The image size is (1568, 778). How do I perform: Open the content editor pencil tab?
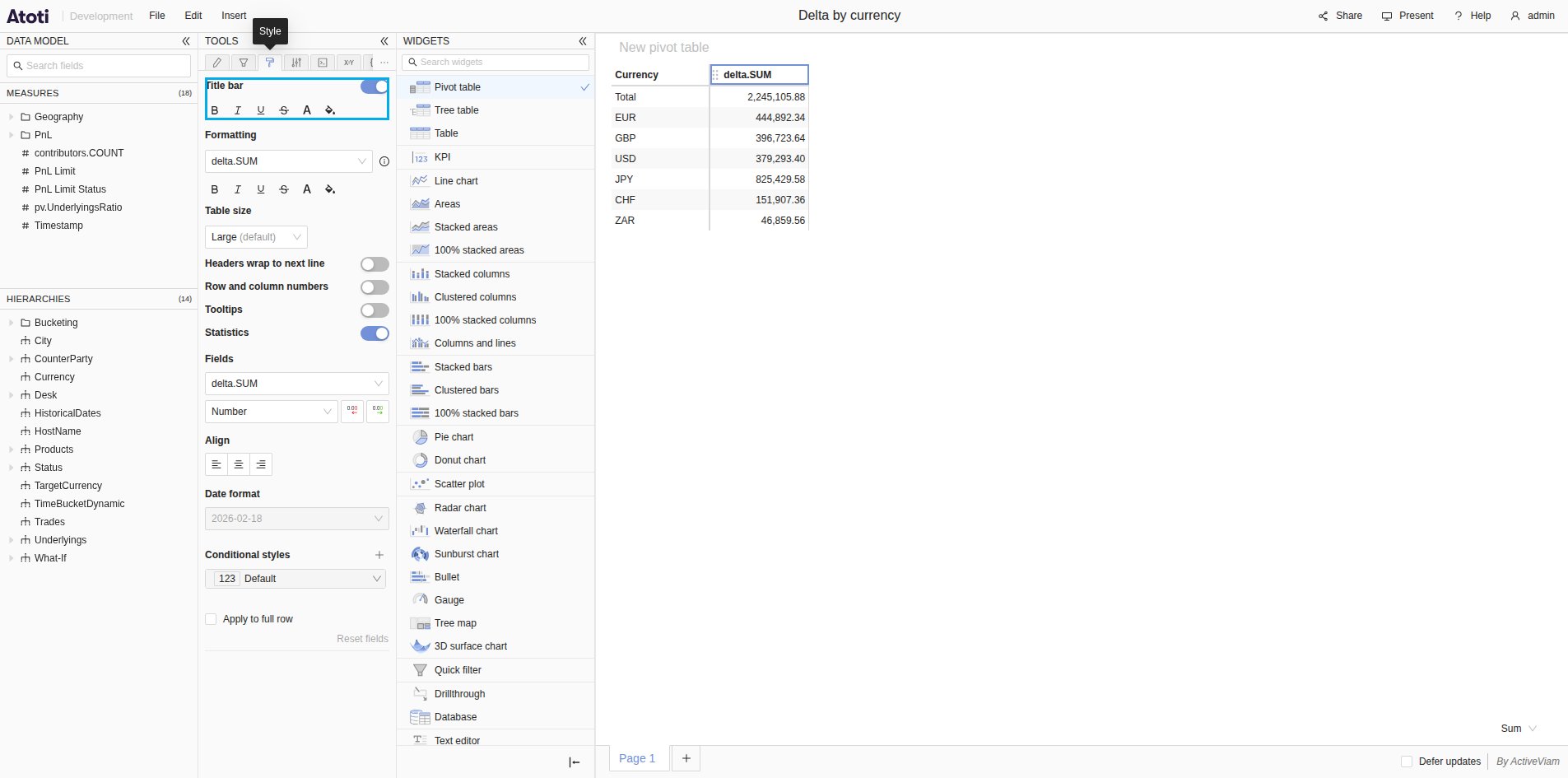coord(216,63)
